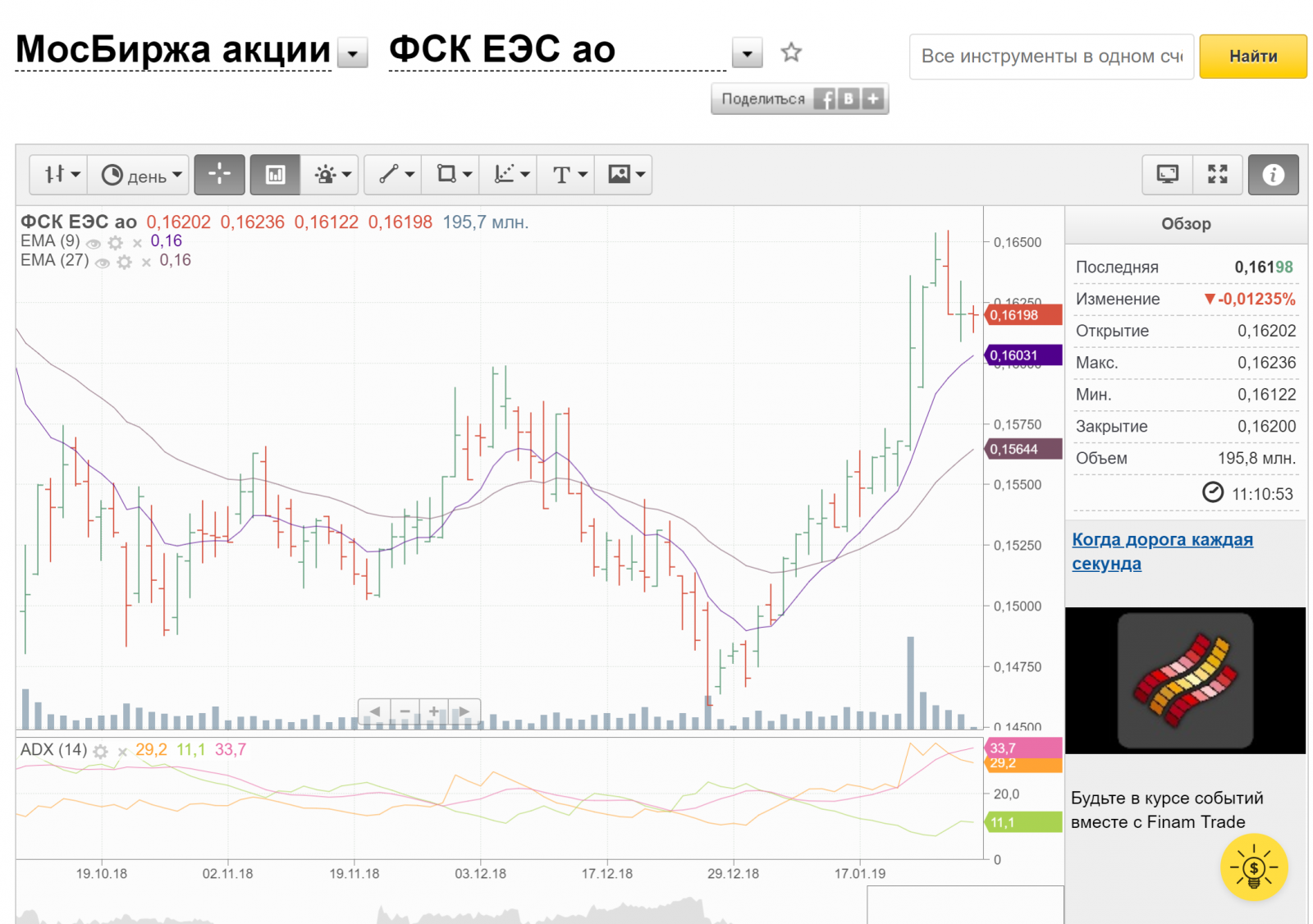Viewport: 1313px width, 924px height.
Task: Open fullscreen chart mode
Action: pyautogui.click(x=1217, y=174)
